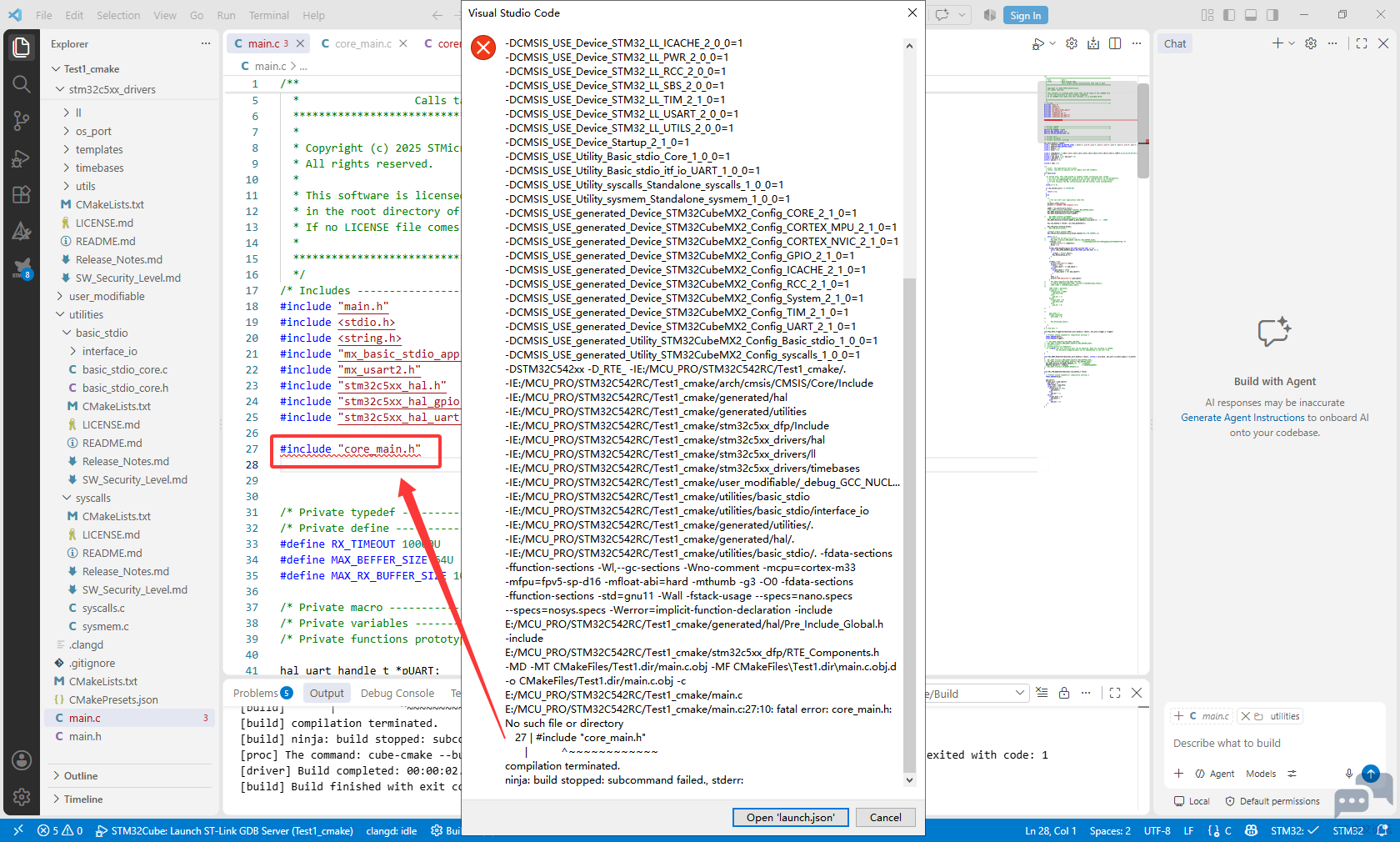Toggle the primary side bar
The image size is (1400, 842).
point(1229,15)
